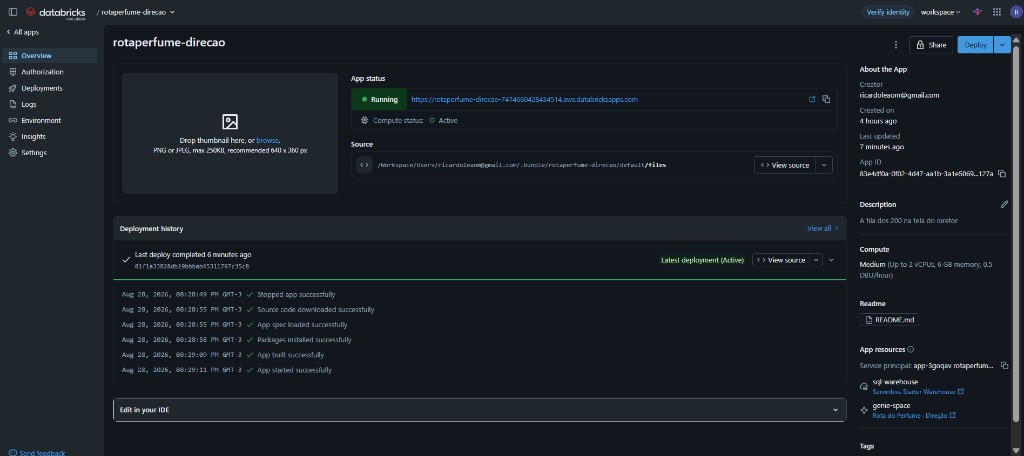Viewport: 1024px width, 456px height.
Task: Click View source in Source section
Action: [x=785, y=165]
